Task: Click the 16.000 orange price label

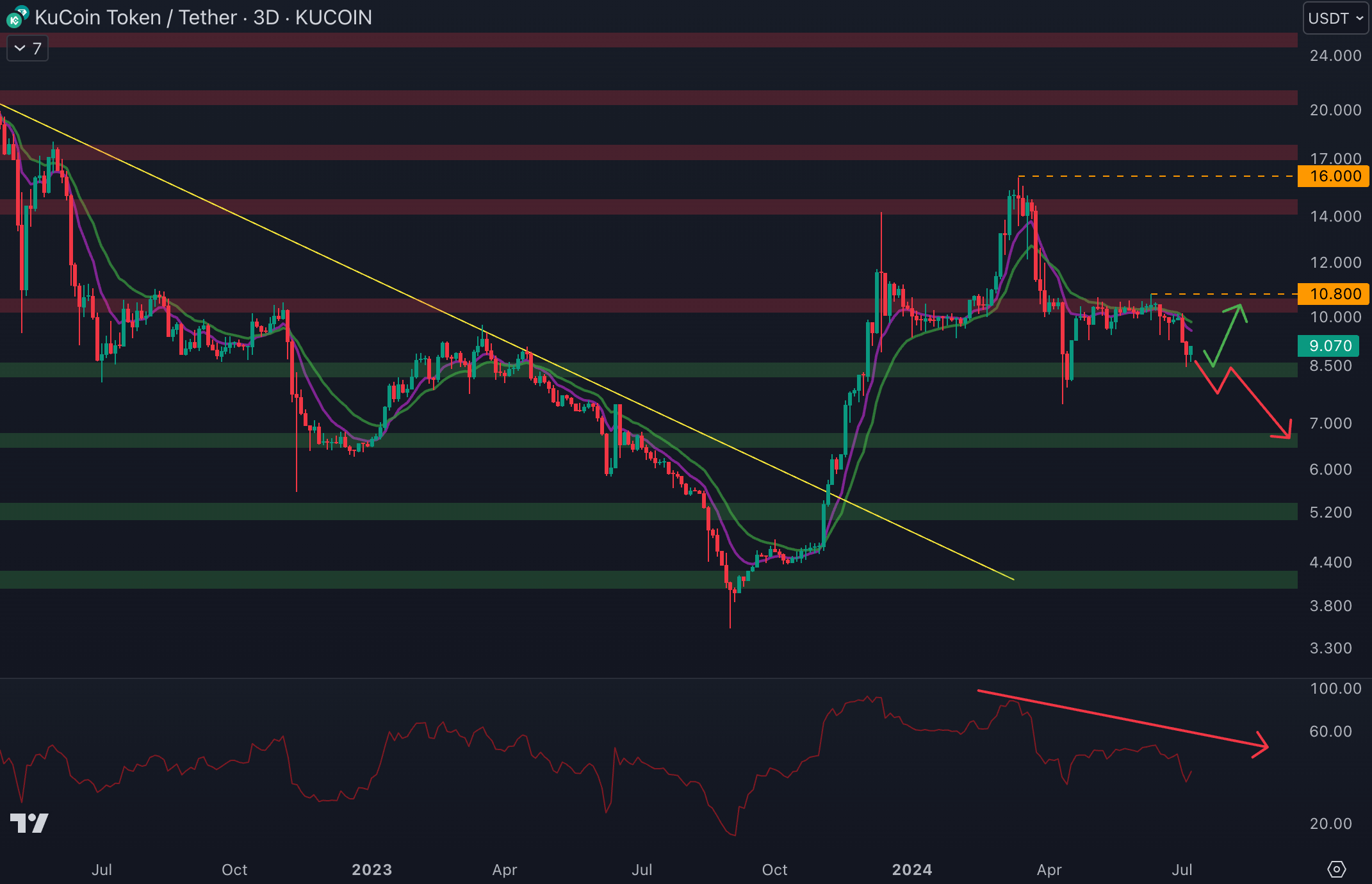Action: (1334, 176)
